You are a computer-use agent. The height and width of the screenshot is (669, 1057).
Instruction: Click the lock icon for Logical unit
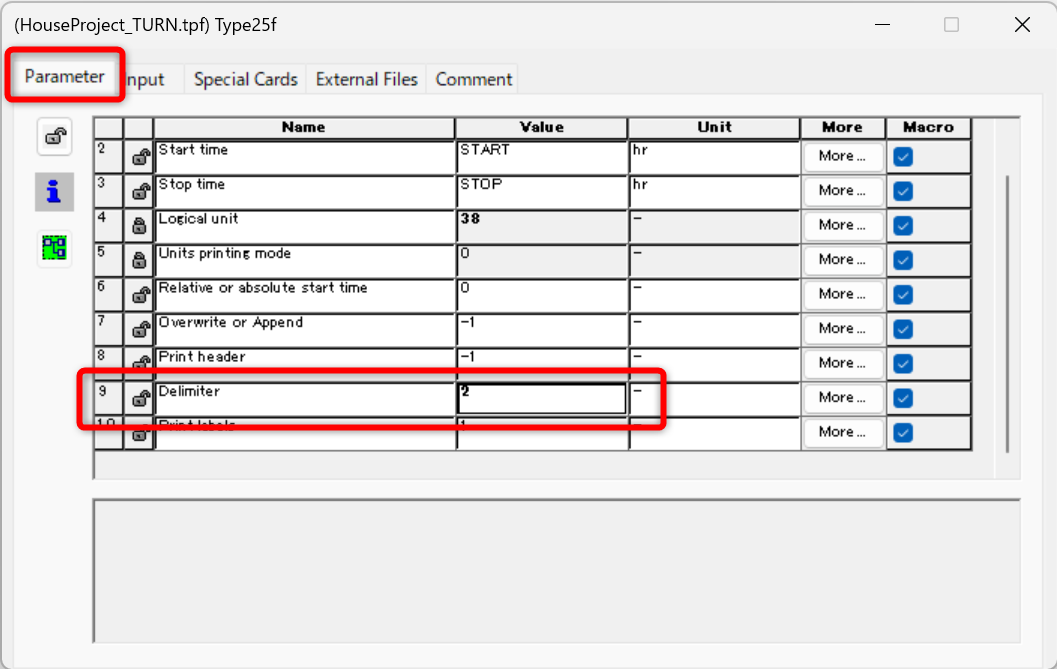click(x=140, y=226)
